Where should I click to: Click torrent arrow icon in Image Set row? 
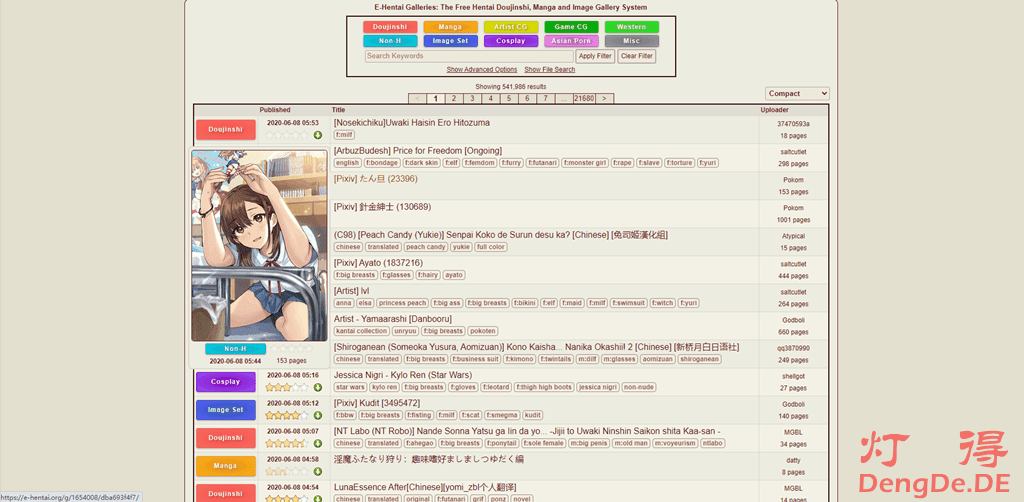(318, 416)
